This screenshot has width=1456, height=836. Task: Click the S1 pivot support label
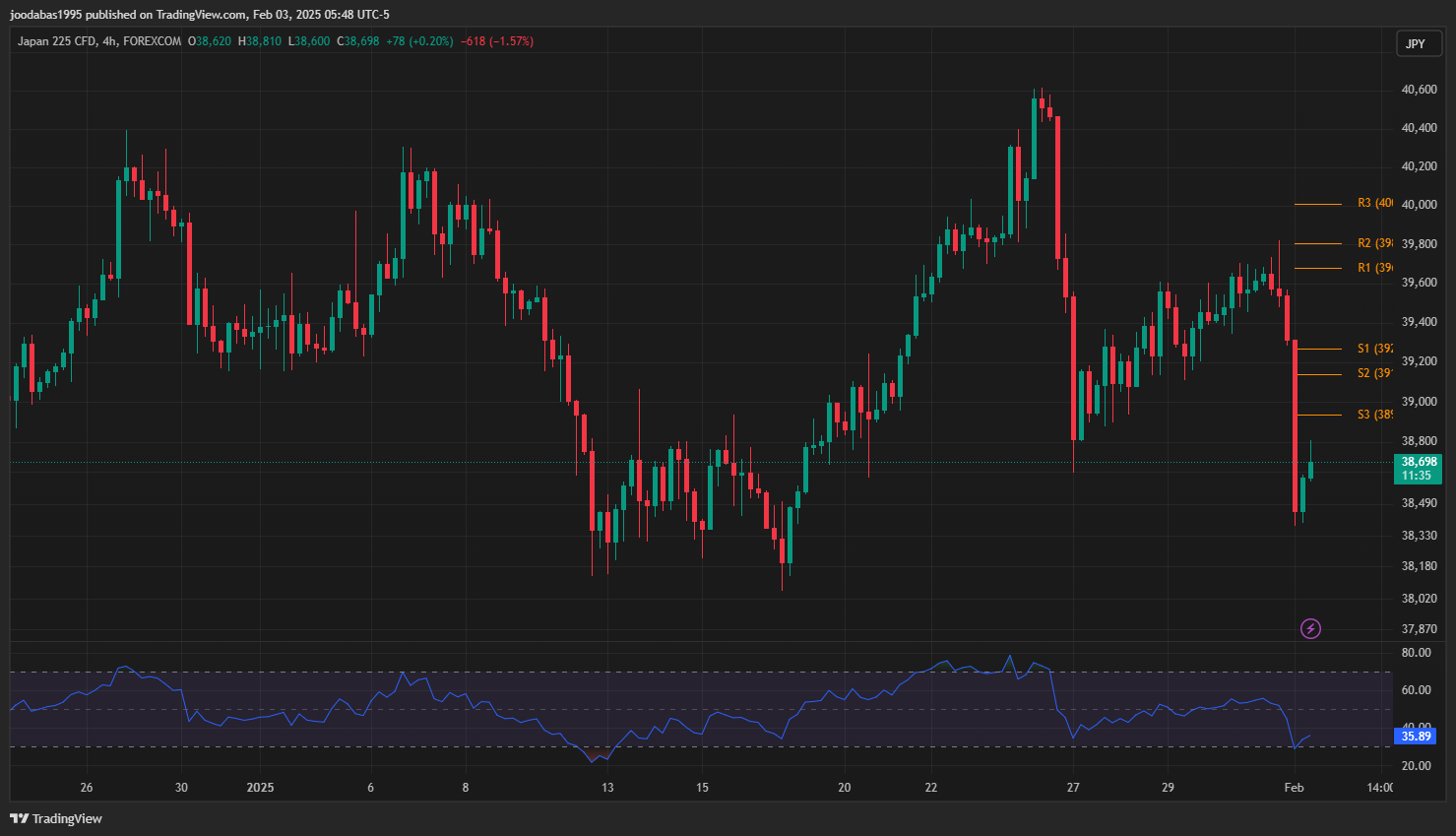(x=1374, y=349)
